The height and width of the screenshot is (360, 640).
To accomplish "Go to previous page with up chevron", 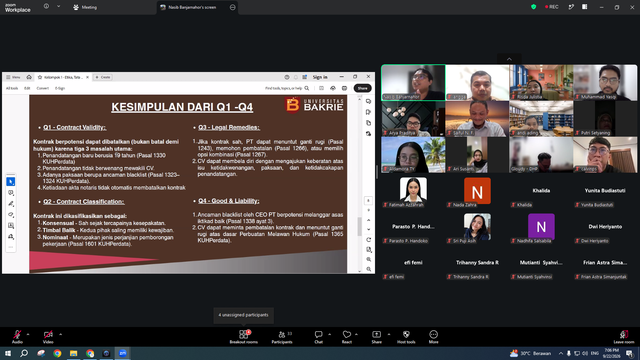I will (369, 220).
